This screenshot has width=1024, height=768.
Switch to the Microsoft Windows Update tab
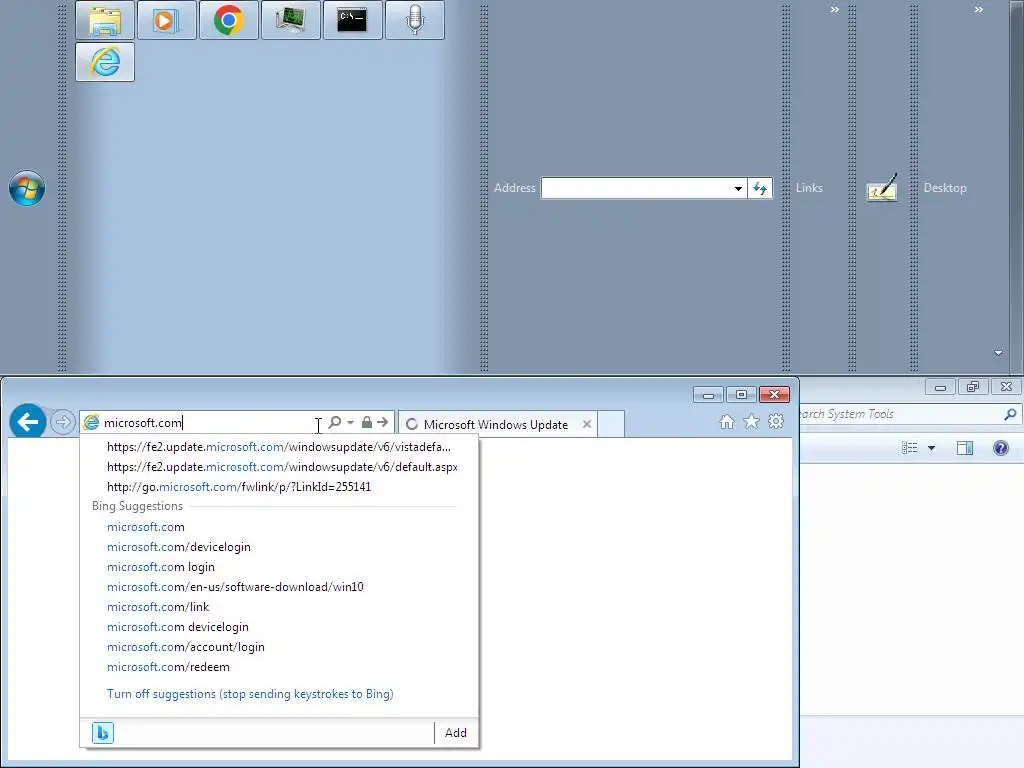496,424
